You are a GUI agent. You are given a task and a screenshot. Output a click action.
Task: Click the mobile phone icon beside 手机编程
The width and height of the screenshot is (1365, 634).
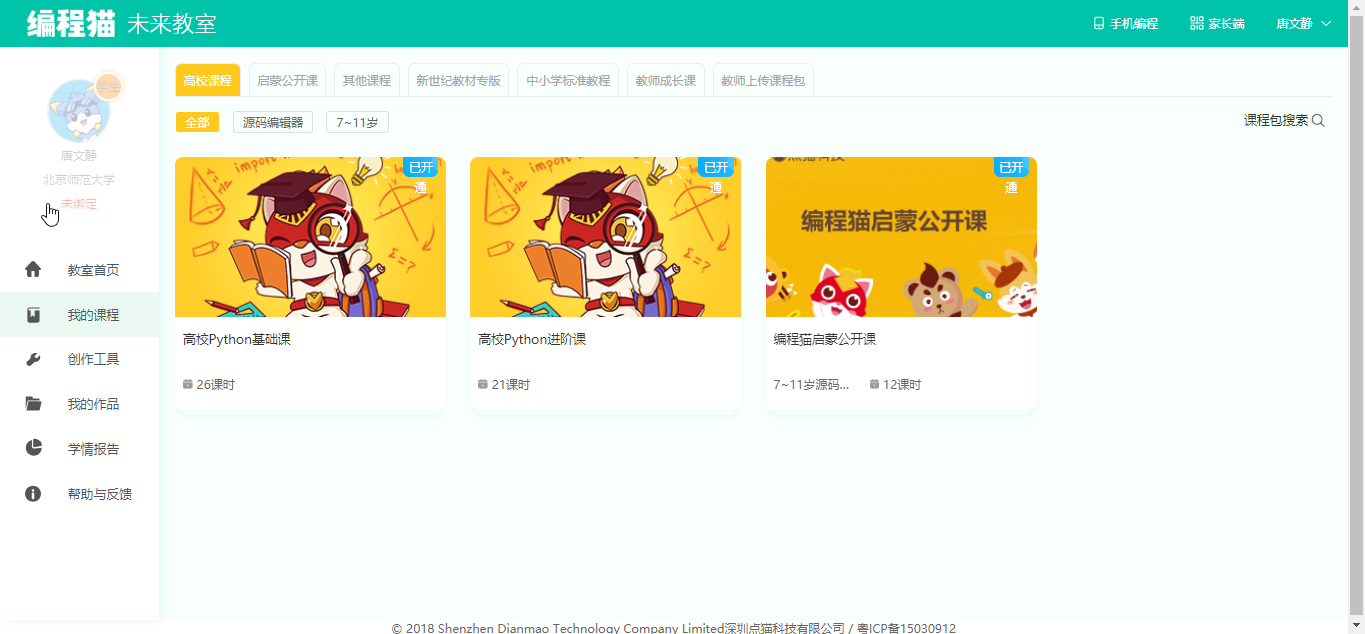click(x=1099, y=23)
